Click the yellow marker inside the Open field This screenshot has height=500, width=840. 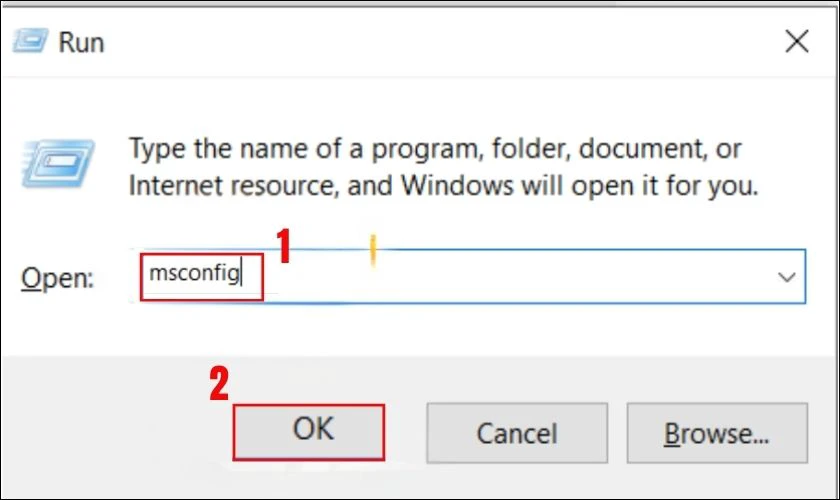point(373,251)
